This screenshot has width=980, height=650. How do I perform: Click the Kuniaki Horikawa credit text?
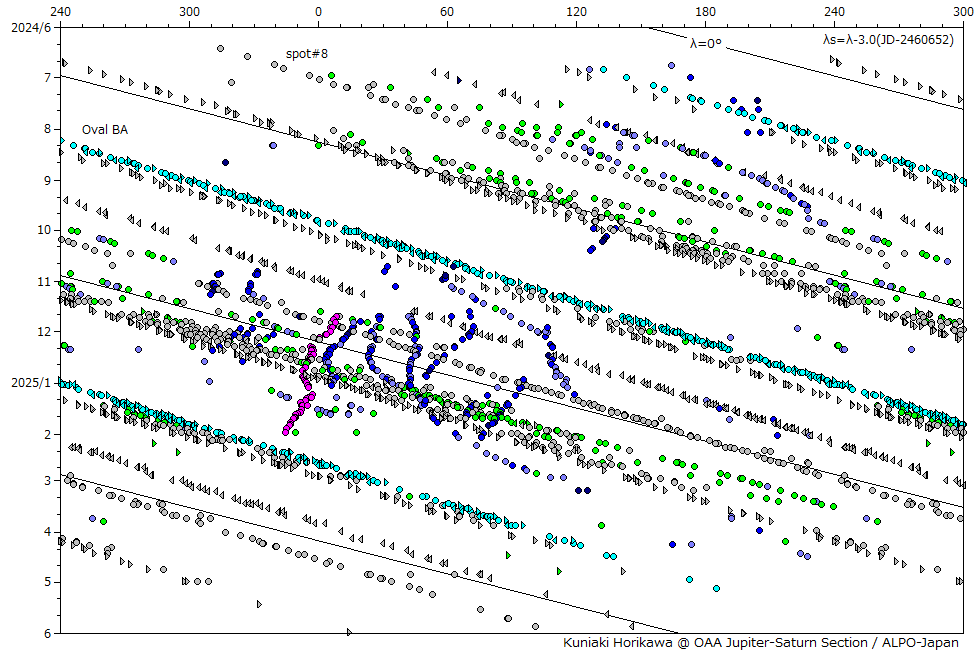[760, 642]
